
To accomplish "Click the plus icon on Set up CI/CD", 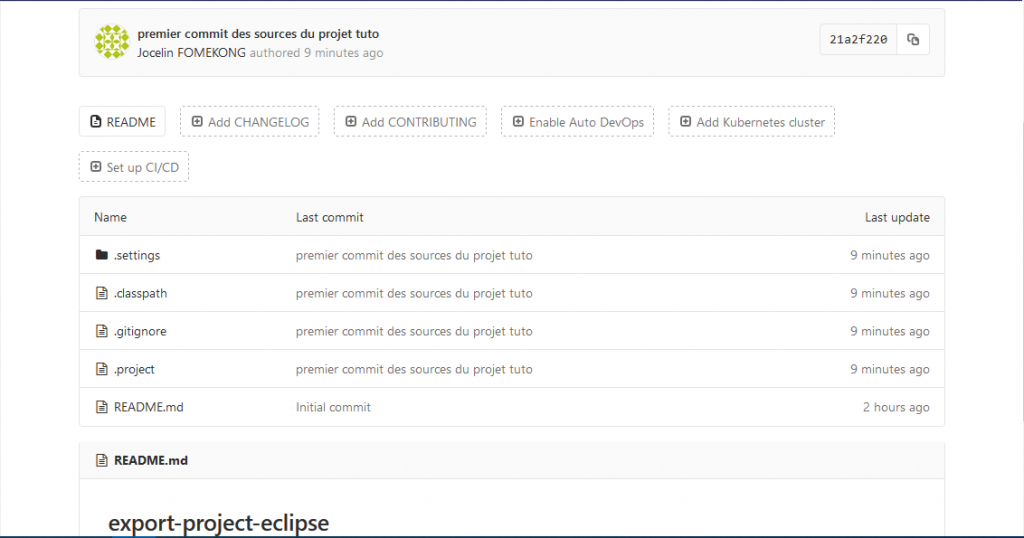I will coord(95,166).
